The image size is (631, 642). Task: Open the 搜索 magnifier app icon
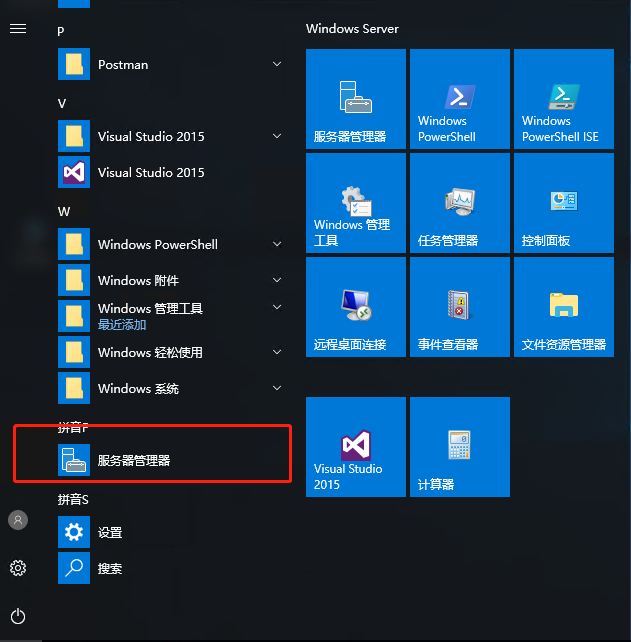pyautogui.click(x=74, y=568)
